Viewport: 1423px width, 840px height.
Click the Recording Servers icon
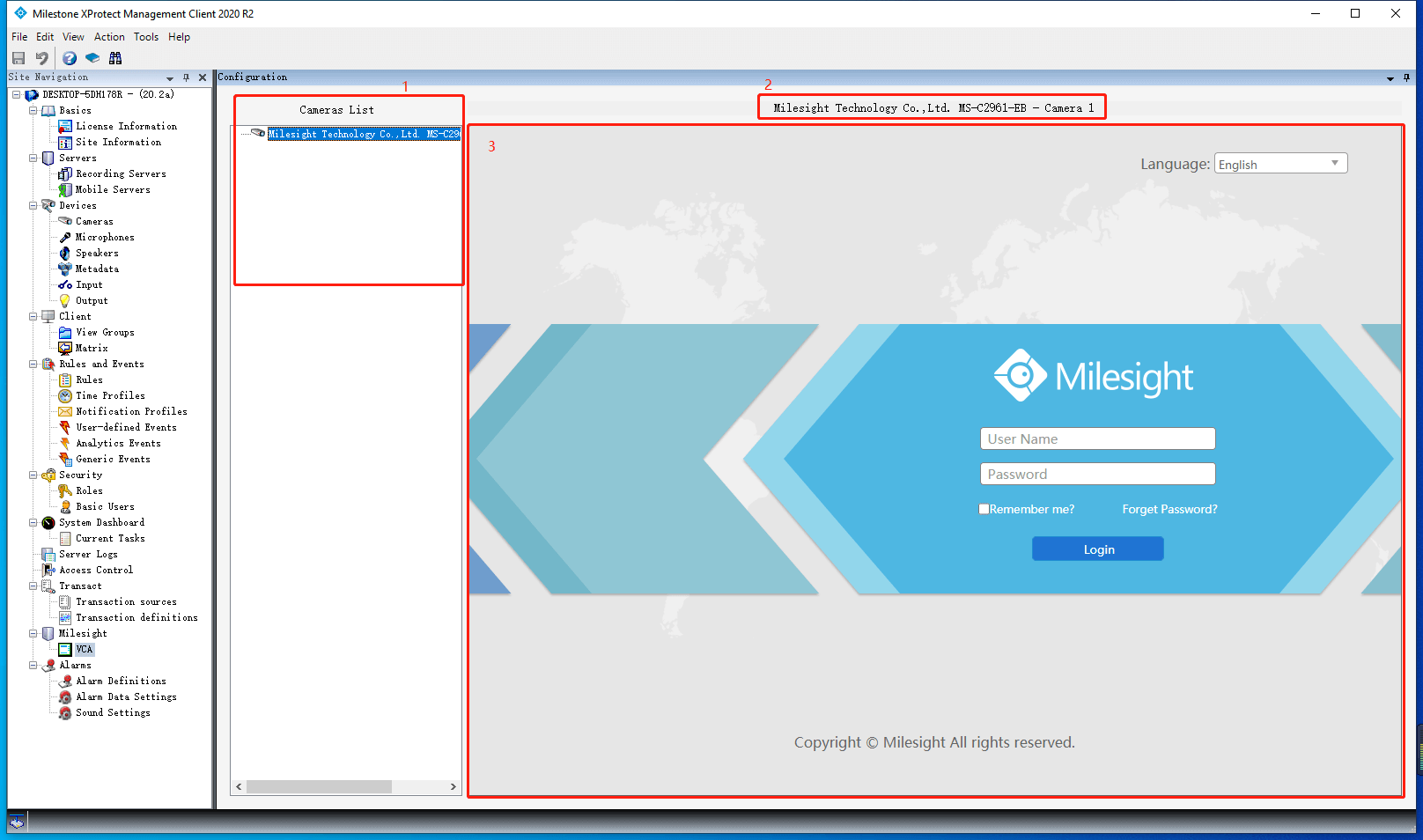pyautogui.click(x=65, y=174)
